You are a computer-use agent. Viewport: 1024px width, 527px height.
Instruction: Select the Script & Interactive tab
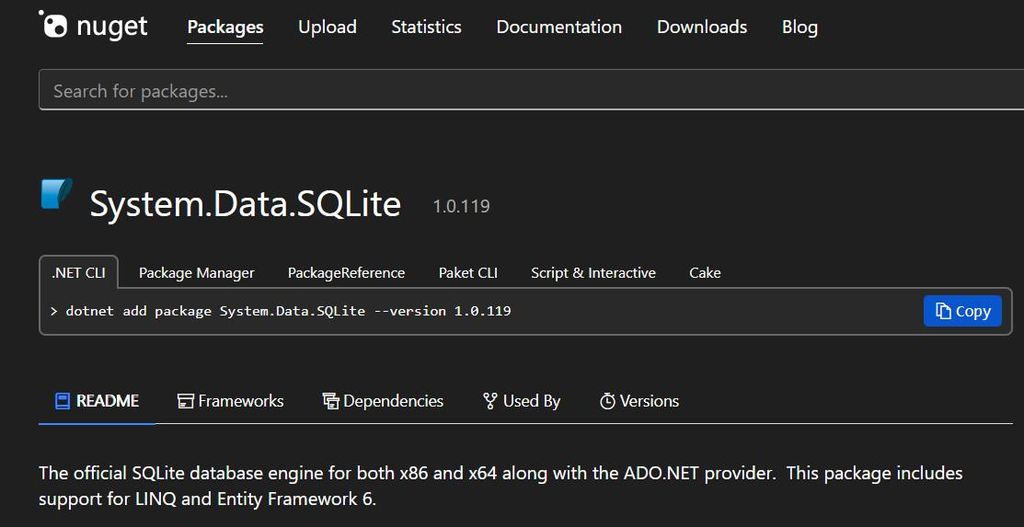[x=593, y=273]
